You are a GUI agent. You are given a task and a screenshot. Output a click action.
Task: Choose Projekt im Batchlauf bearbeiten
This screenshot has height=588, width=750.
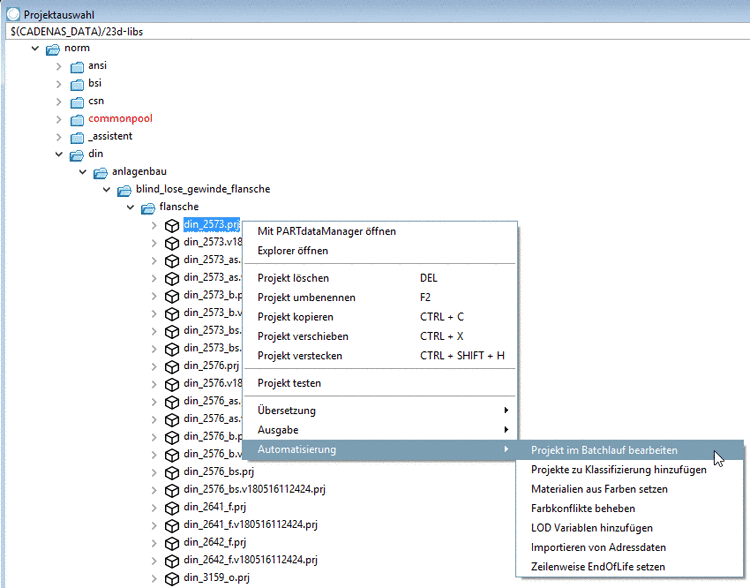630,450
